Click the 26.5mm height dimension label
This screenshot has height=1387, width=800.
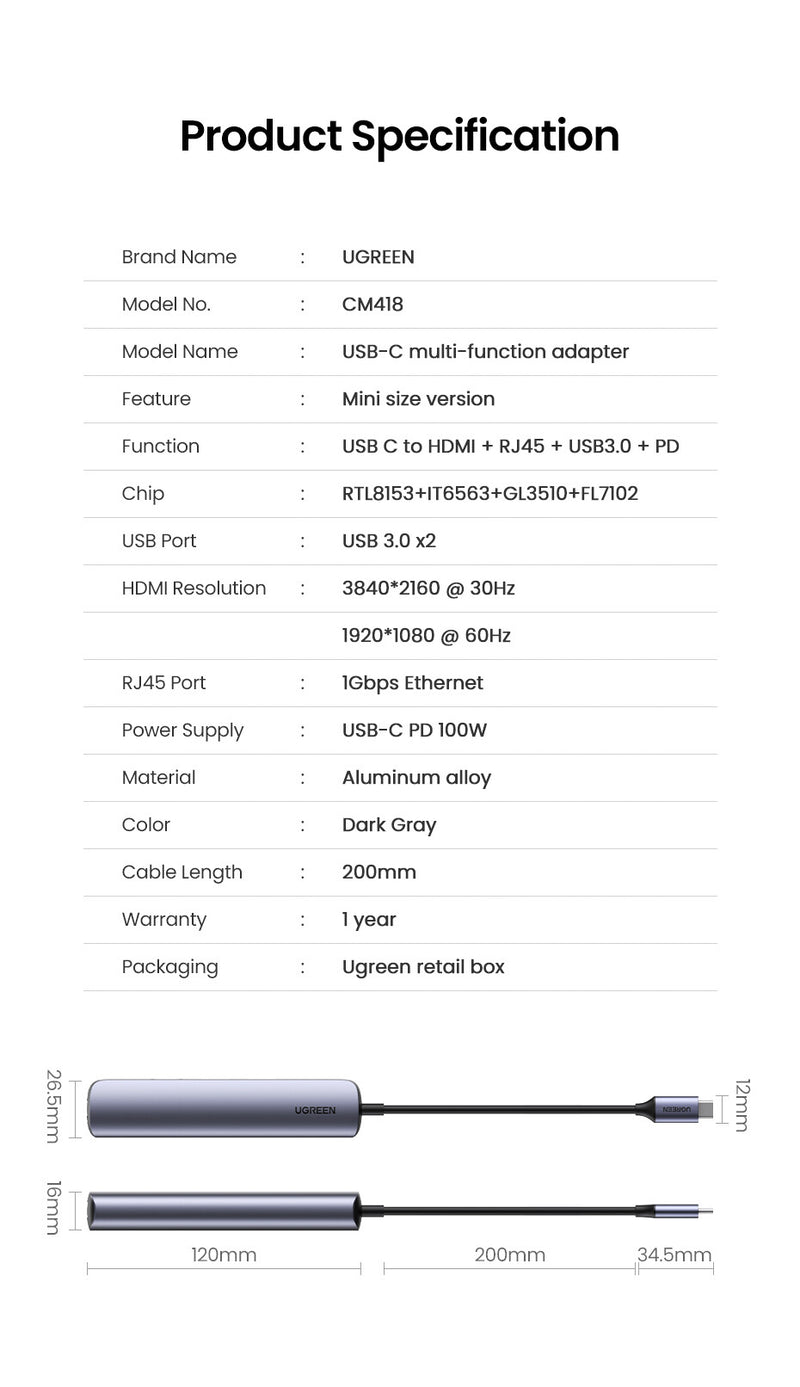point(53,1106)
